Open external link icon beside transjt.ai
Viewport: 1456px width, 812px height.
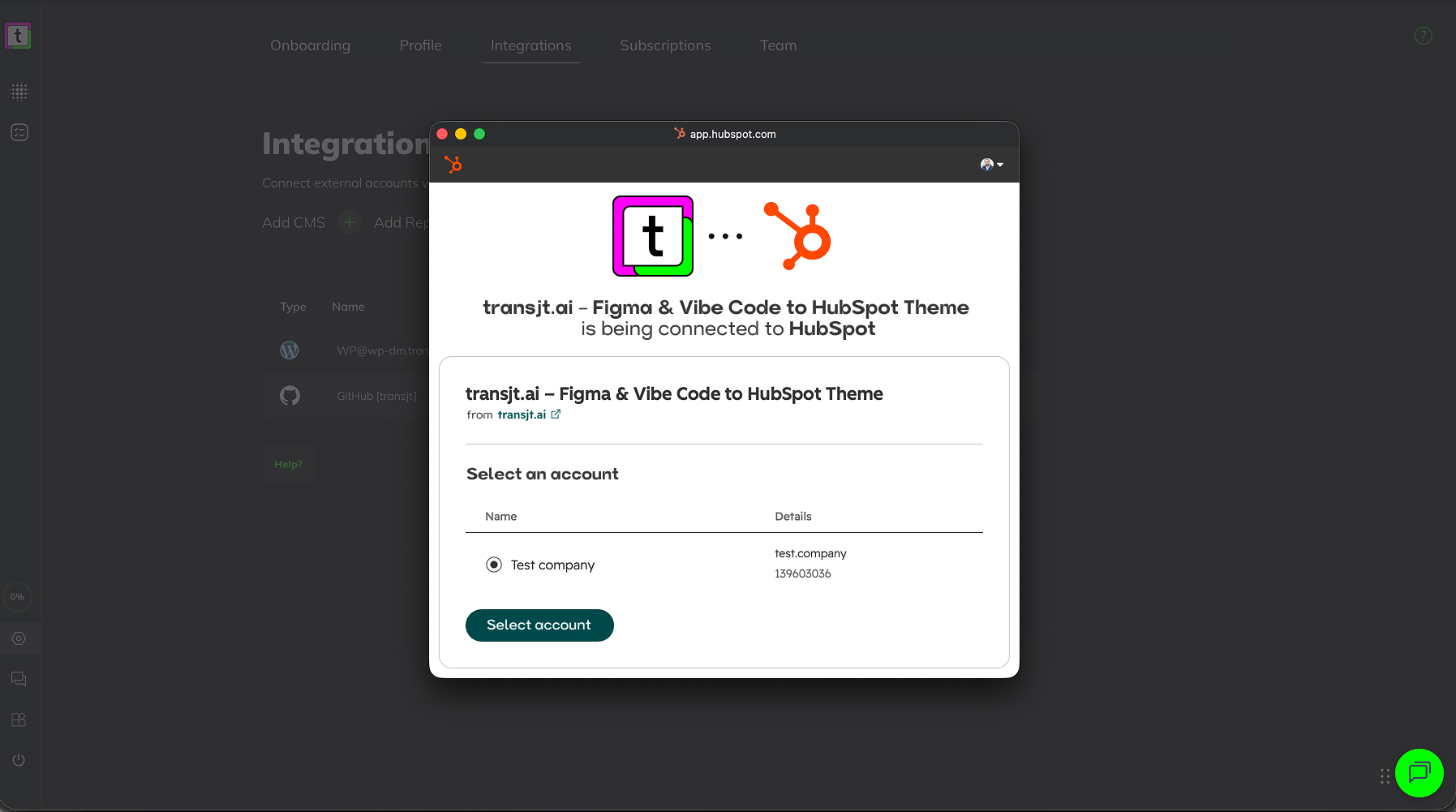[556, 415]
